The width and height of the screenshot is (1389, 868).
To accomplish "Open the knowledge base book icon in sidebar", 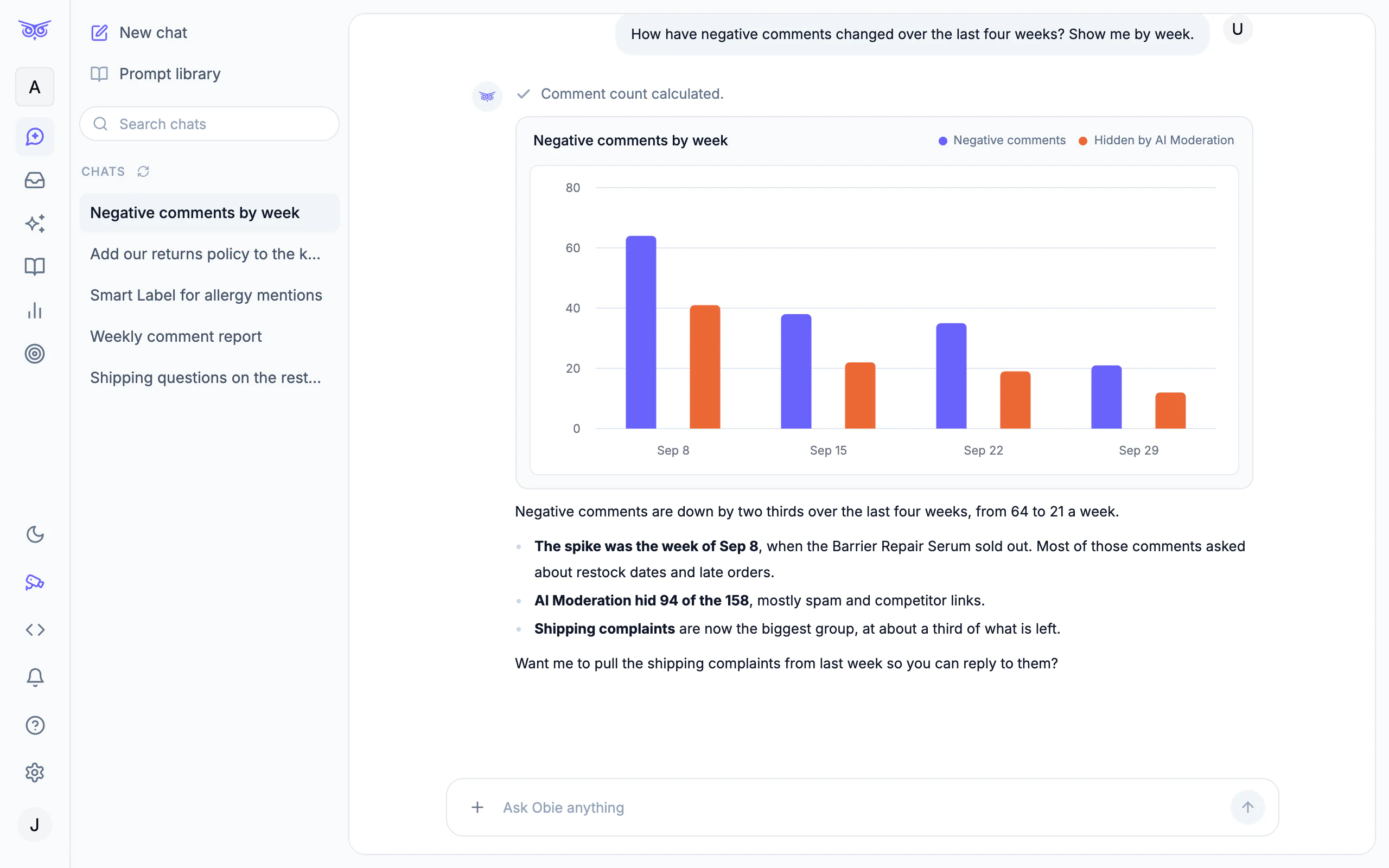I will 34,267.
